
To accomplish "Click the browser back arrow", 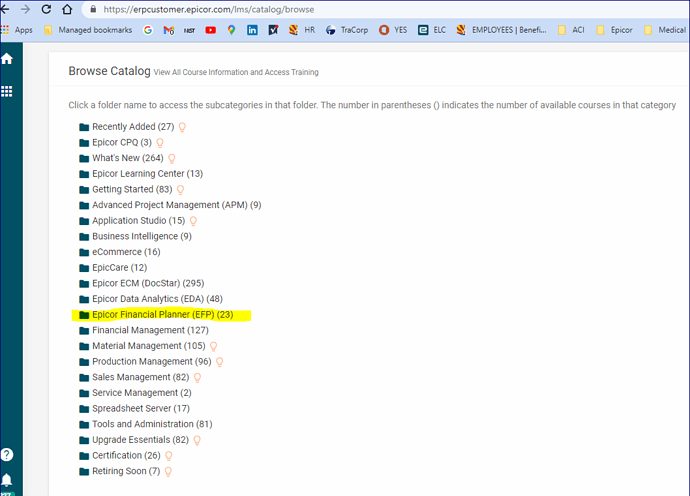I will [4, 9].
